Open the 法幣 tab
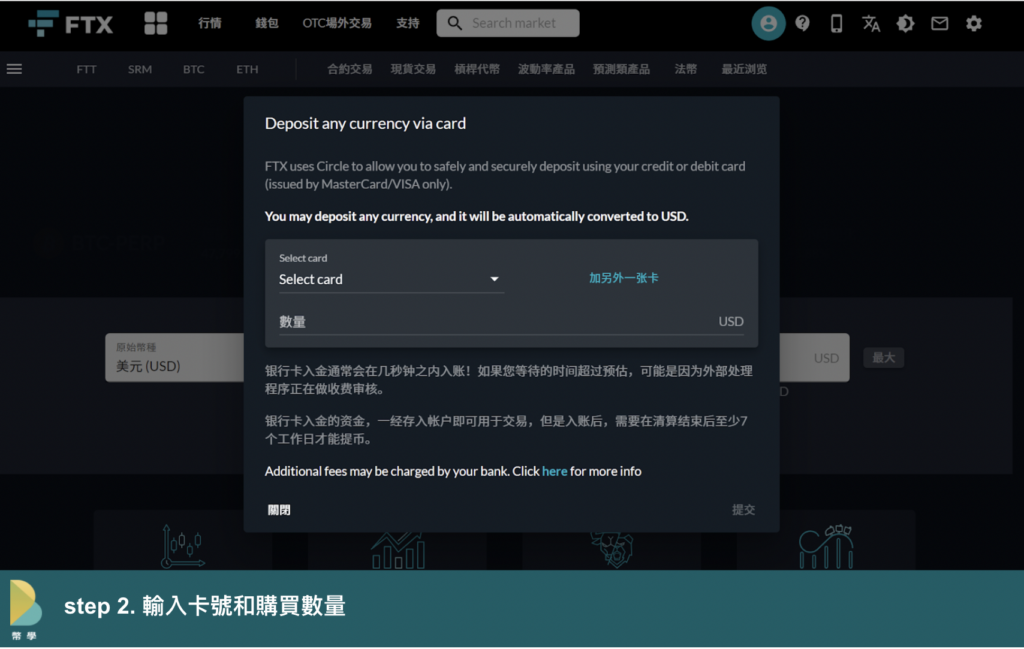The height and width of the screenshot is (649, 1024). click(686, 69)
